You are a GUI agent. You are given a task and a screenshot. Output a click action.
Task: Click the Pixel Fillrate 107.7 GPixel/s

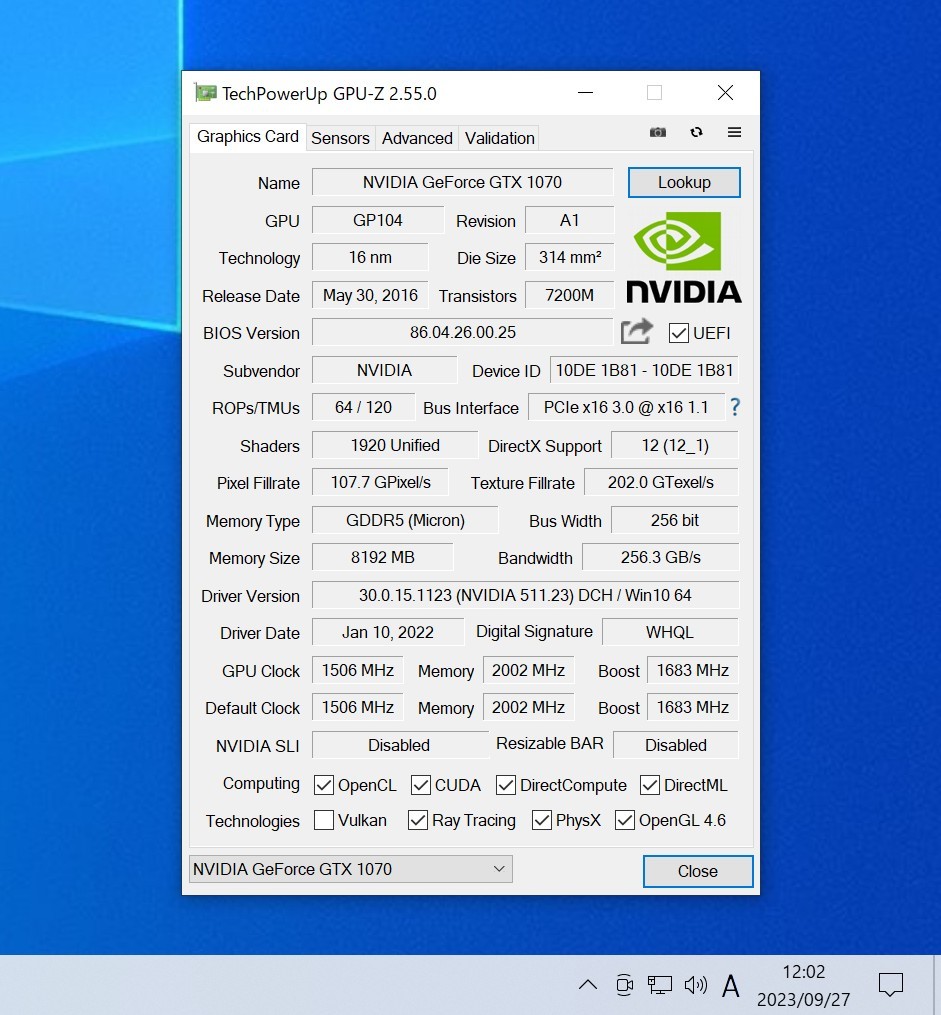pyautogui.click(x=380, y=482)
